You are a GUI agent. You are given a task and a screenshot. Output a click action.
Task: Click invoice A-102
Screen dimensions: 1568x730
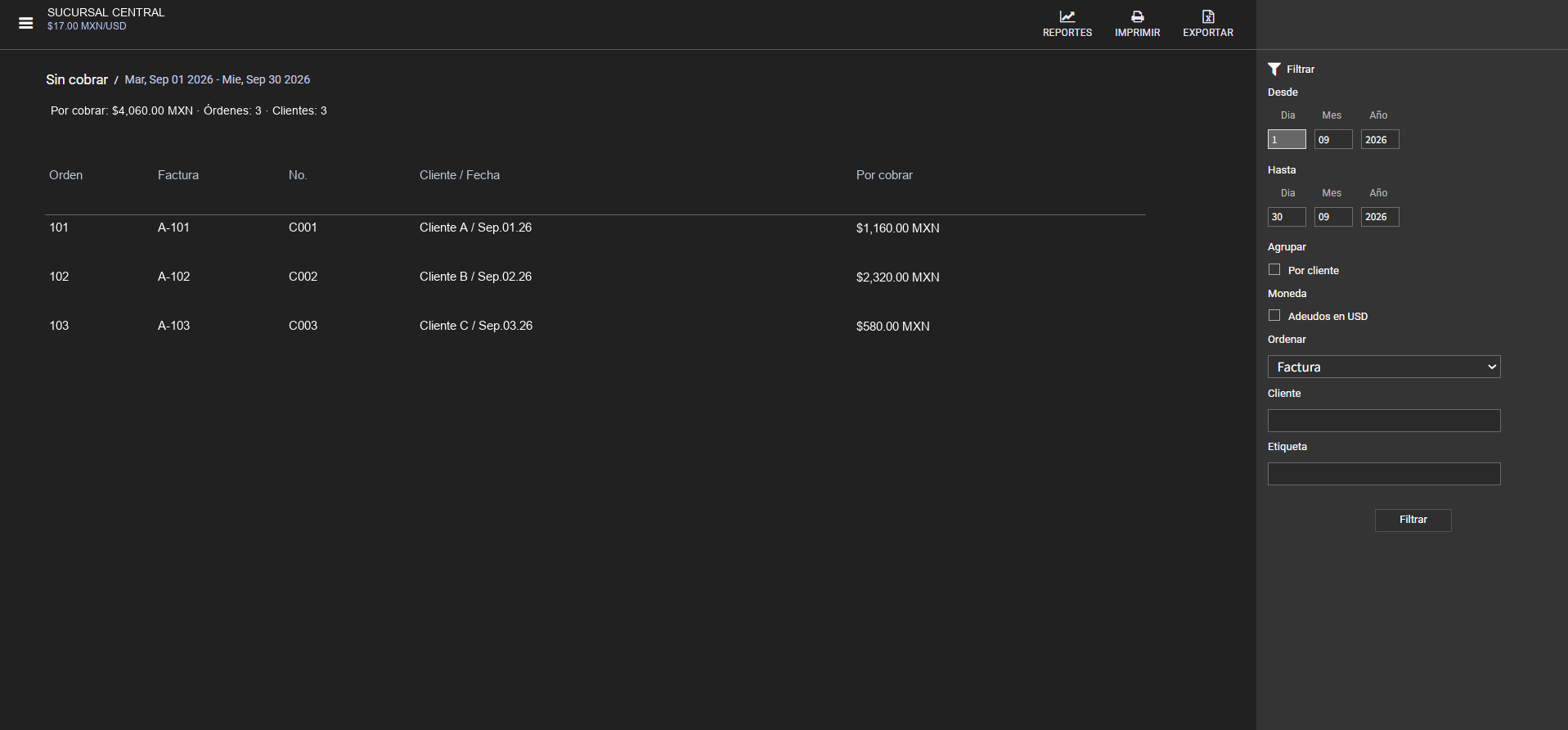pyautogui.click(x=173, y=277)
